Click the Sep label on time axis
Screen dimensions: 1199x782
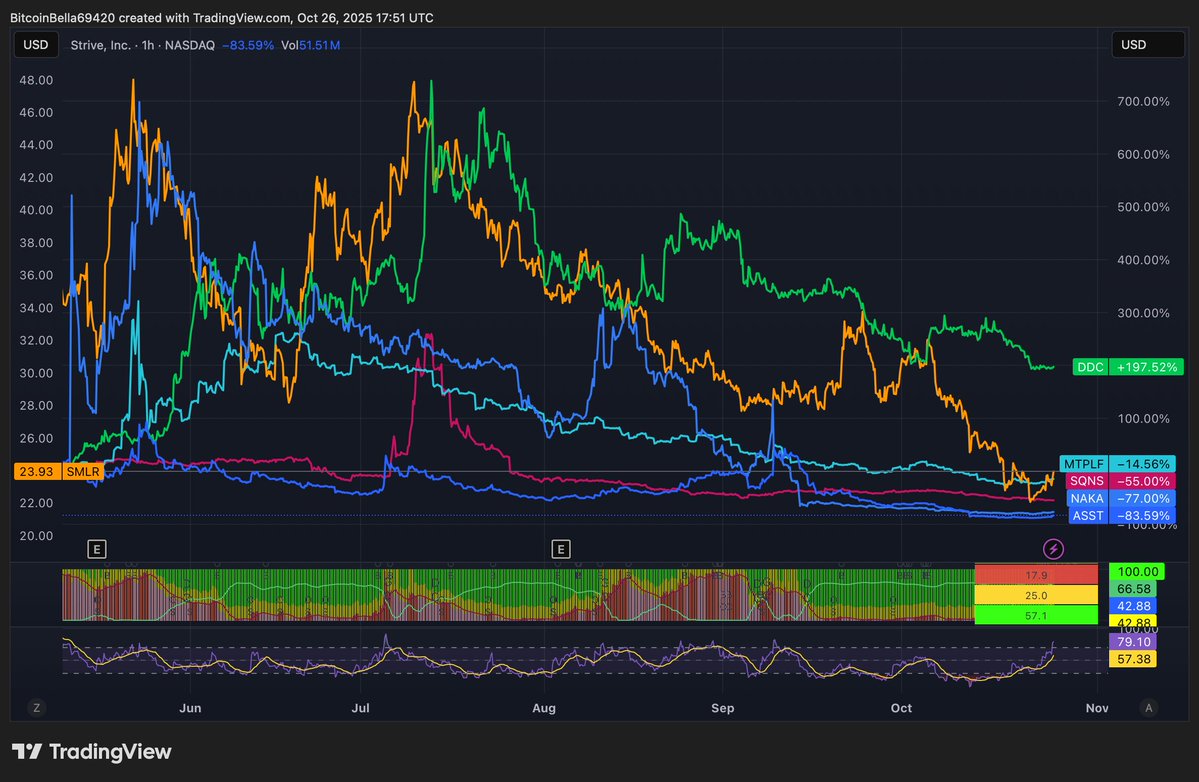pyautogui.click(x=723, y=708)
